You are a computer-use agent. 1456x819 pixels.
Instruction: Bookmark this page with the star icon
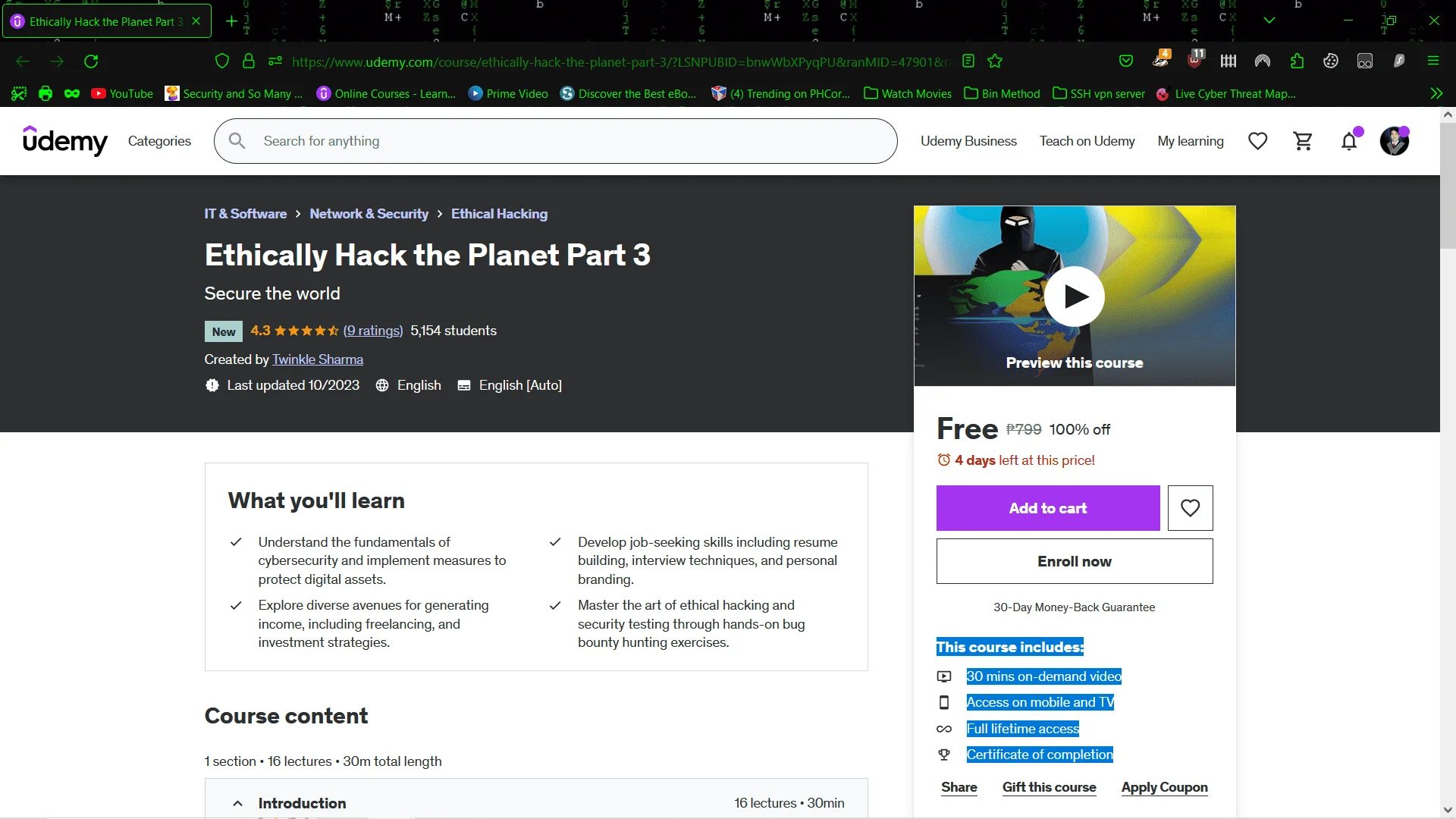[x=995, y=61]
